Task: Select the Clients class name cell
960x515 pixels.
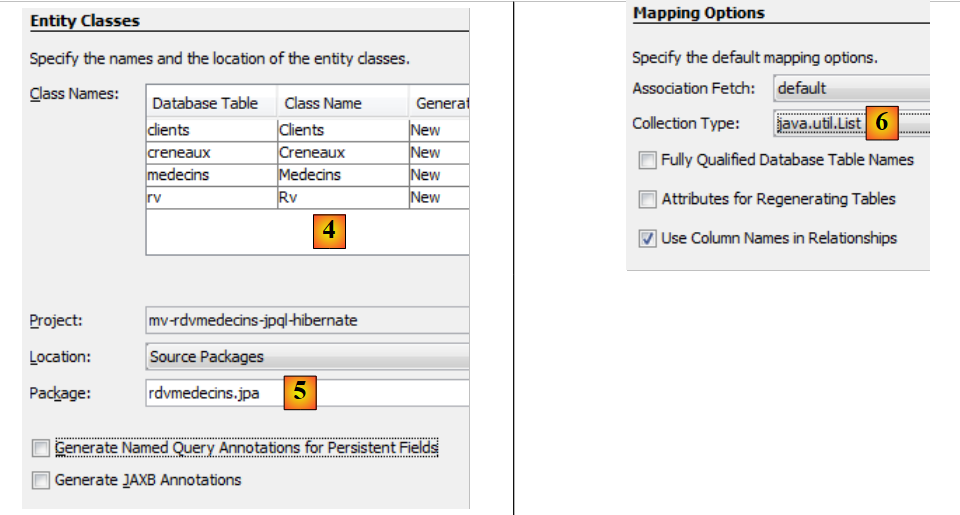Action: 340,130
